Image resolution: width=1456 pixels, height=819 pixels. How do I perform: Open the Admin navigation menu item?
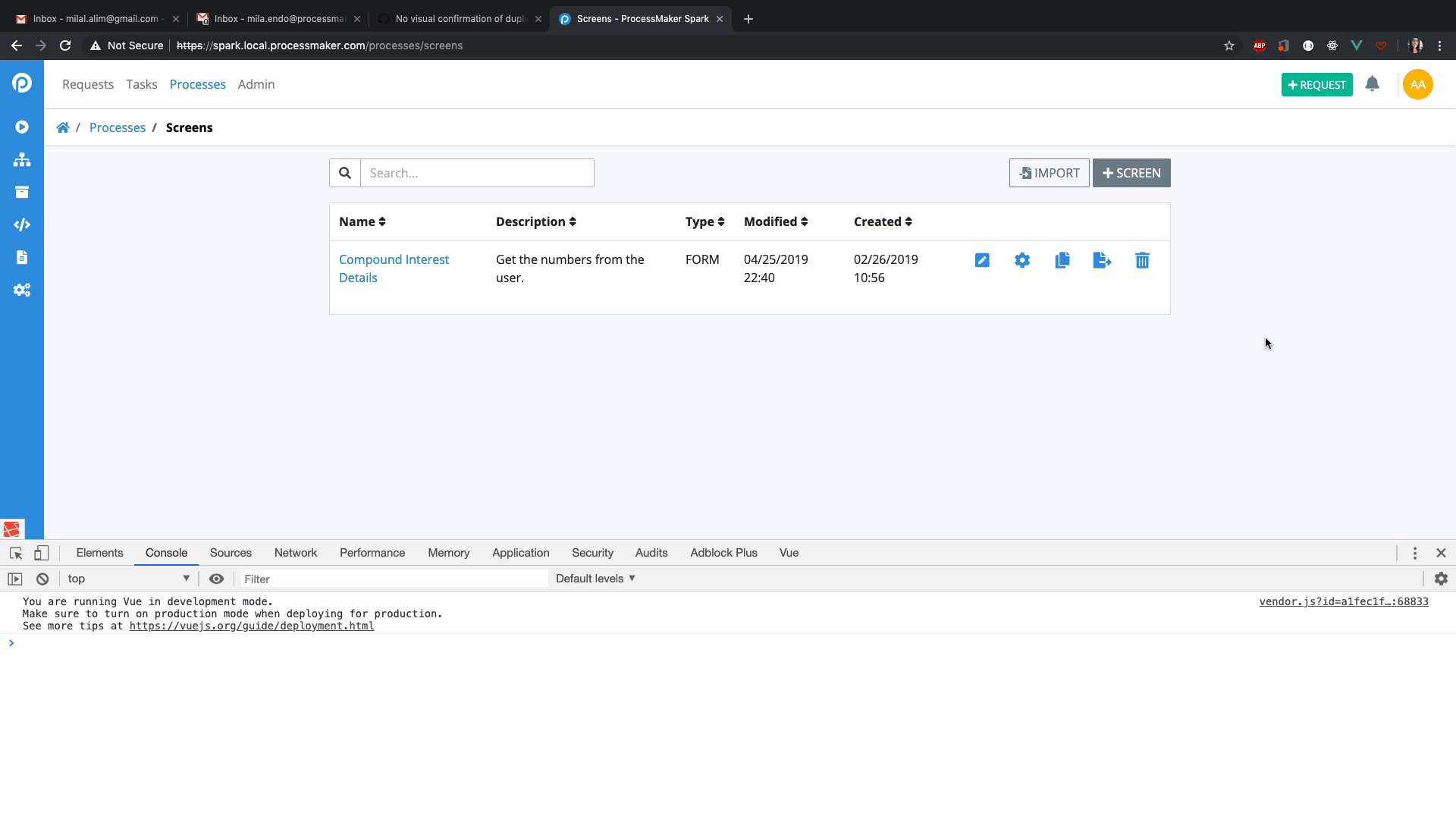click(x=256, y=84)
